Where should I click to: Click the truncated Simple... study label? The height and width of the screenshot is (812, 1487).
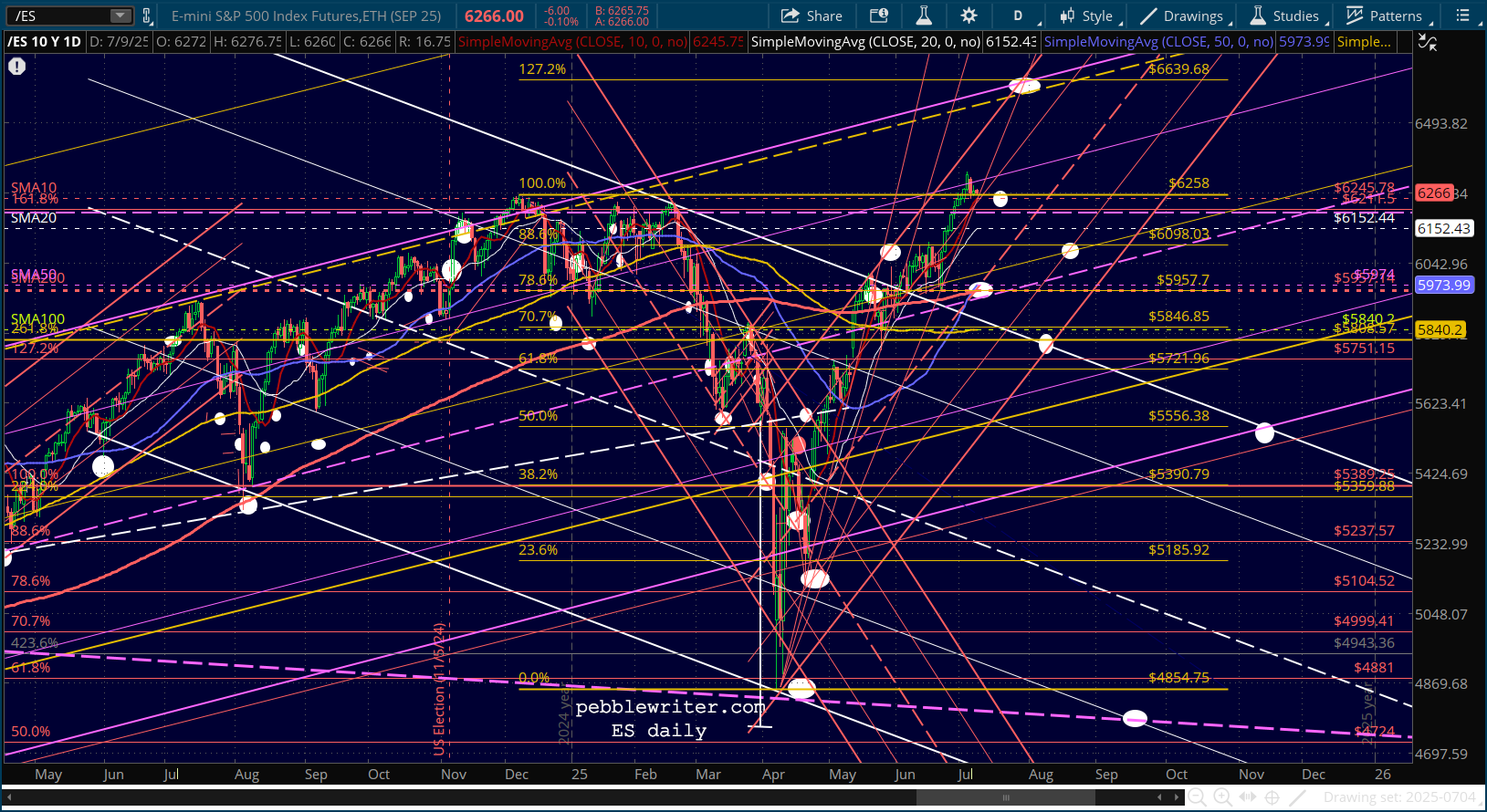point(1364,42)
